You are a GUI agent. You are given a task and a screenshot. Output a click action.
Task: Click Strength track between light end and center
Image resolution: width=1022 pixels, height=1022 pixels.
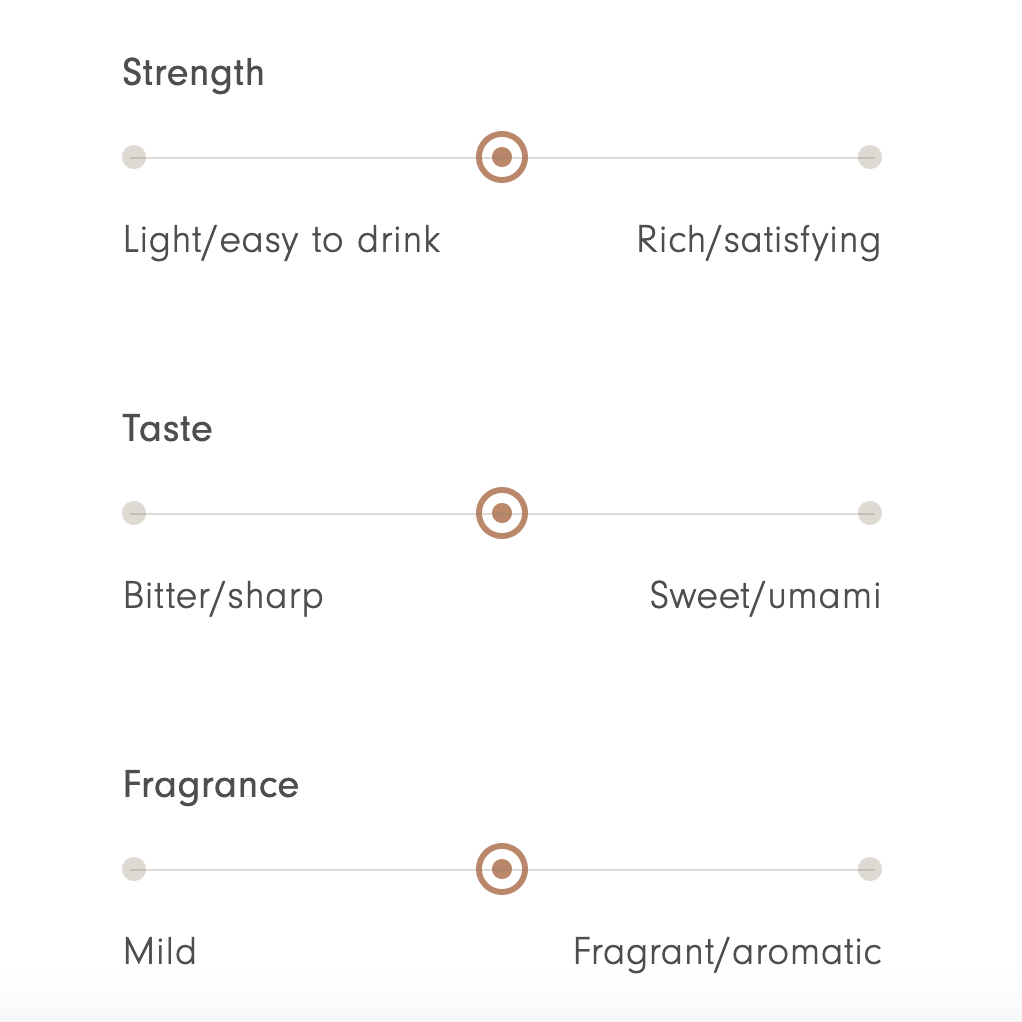pyautogui.click(x=312, y=157)
